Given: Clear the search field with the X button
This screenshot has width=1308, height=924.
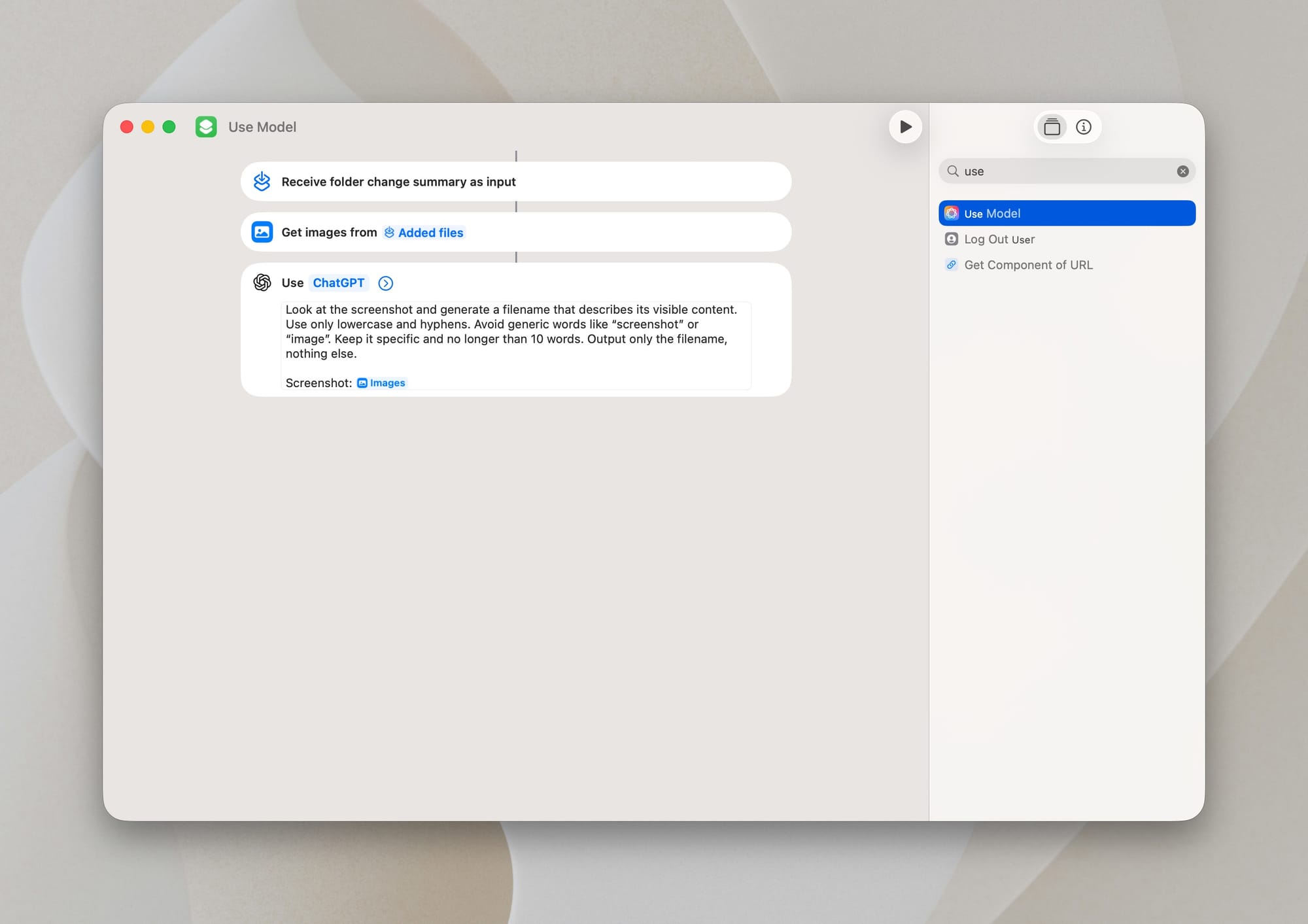Looking at the screenshot, I should (1182, 171).
